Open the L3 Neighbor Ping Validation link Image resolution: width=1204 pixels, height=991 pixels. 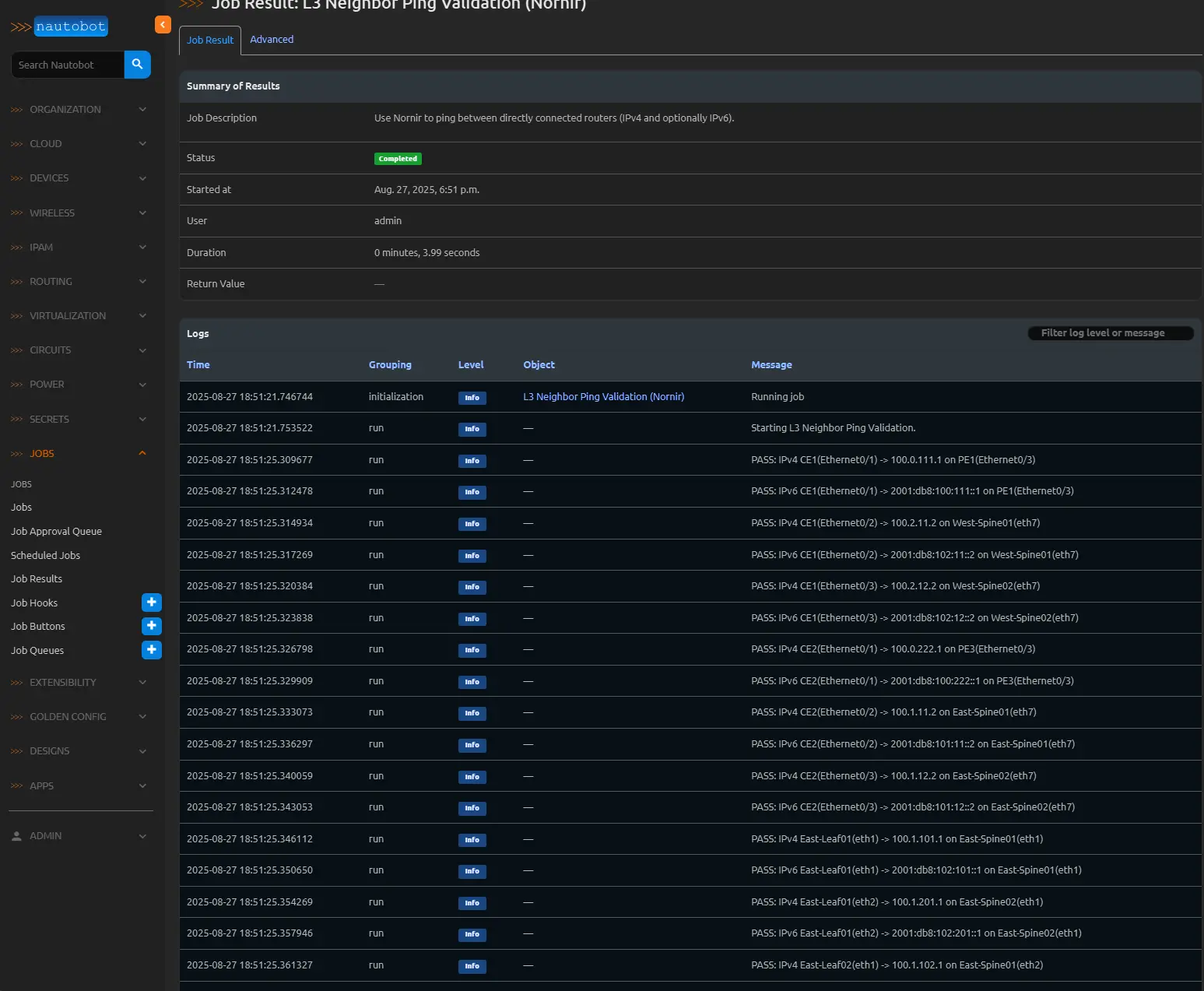click(603, 397)
